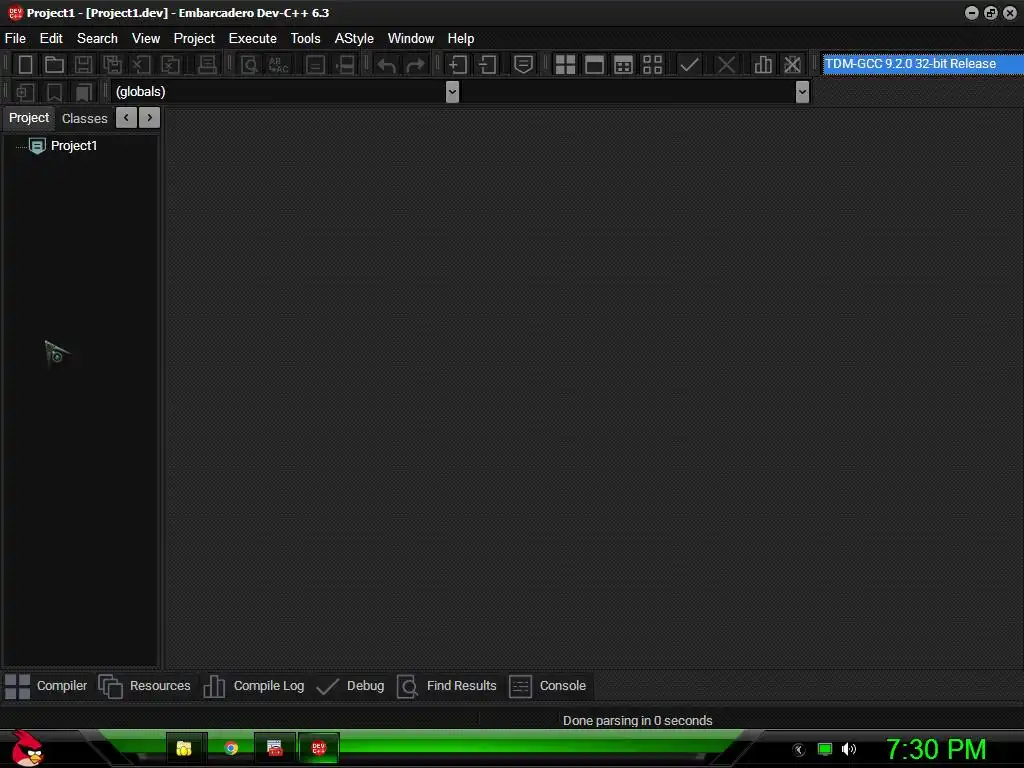Click the Save All toolbar icon
1024x768 pixels.
tap(112, 65)
